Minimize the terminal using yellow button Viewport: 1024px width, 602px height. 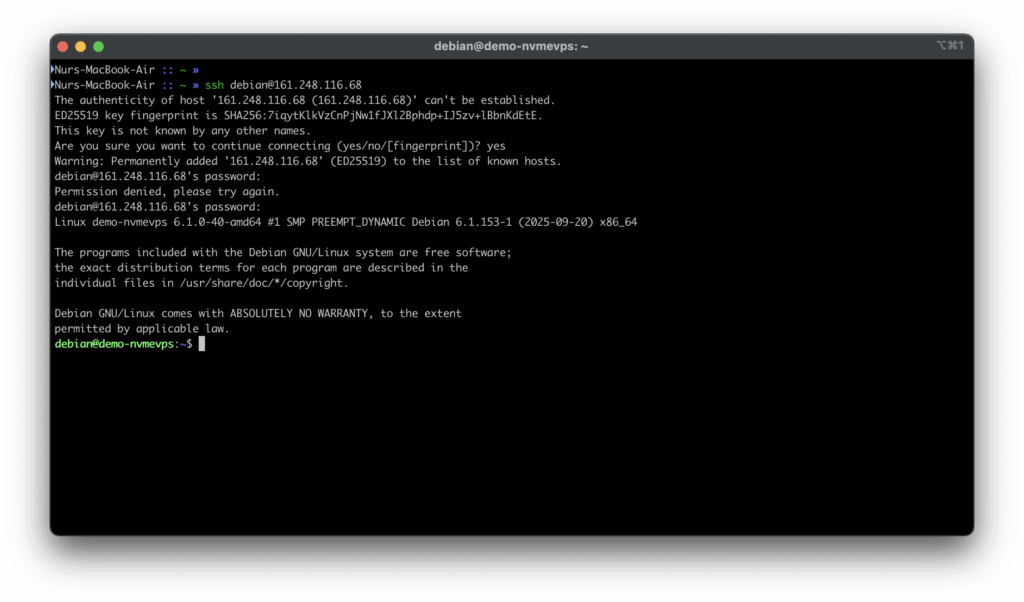[81, 46]
